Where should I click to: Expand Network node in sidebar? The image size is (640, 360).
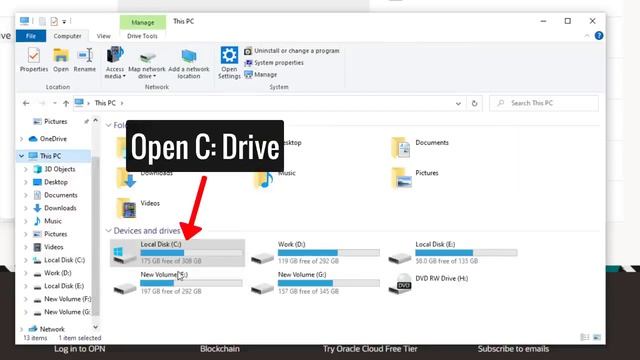click(x=22, y=329)
